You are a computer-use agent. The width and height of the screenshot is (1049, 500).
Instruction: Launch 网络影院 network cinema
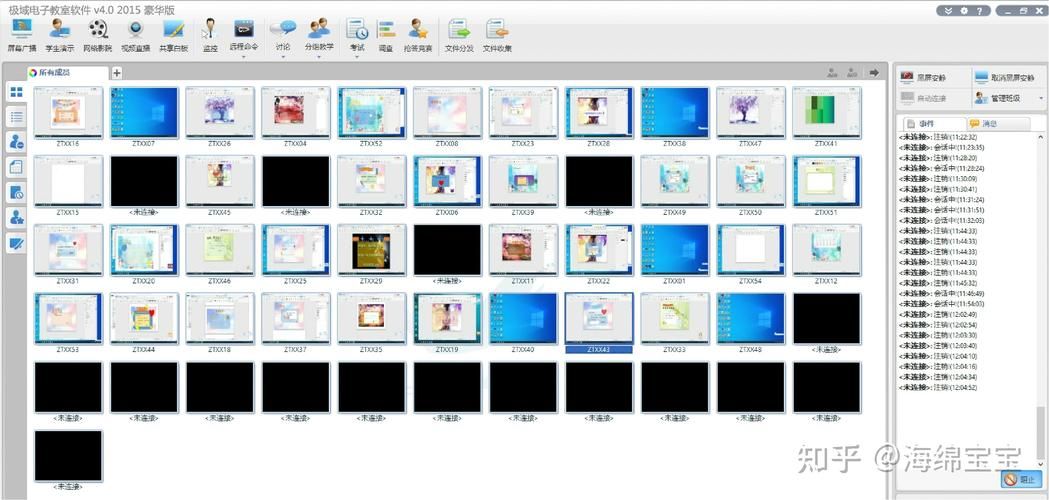point(97,34)
